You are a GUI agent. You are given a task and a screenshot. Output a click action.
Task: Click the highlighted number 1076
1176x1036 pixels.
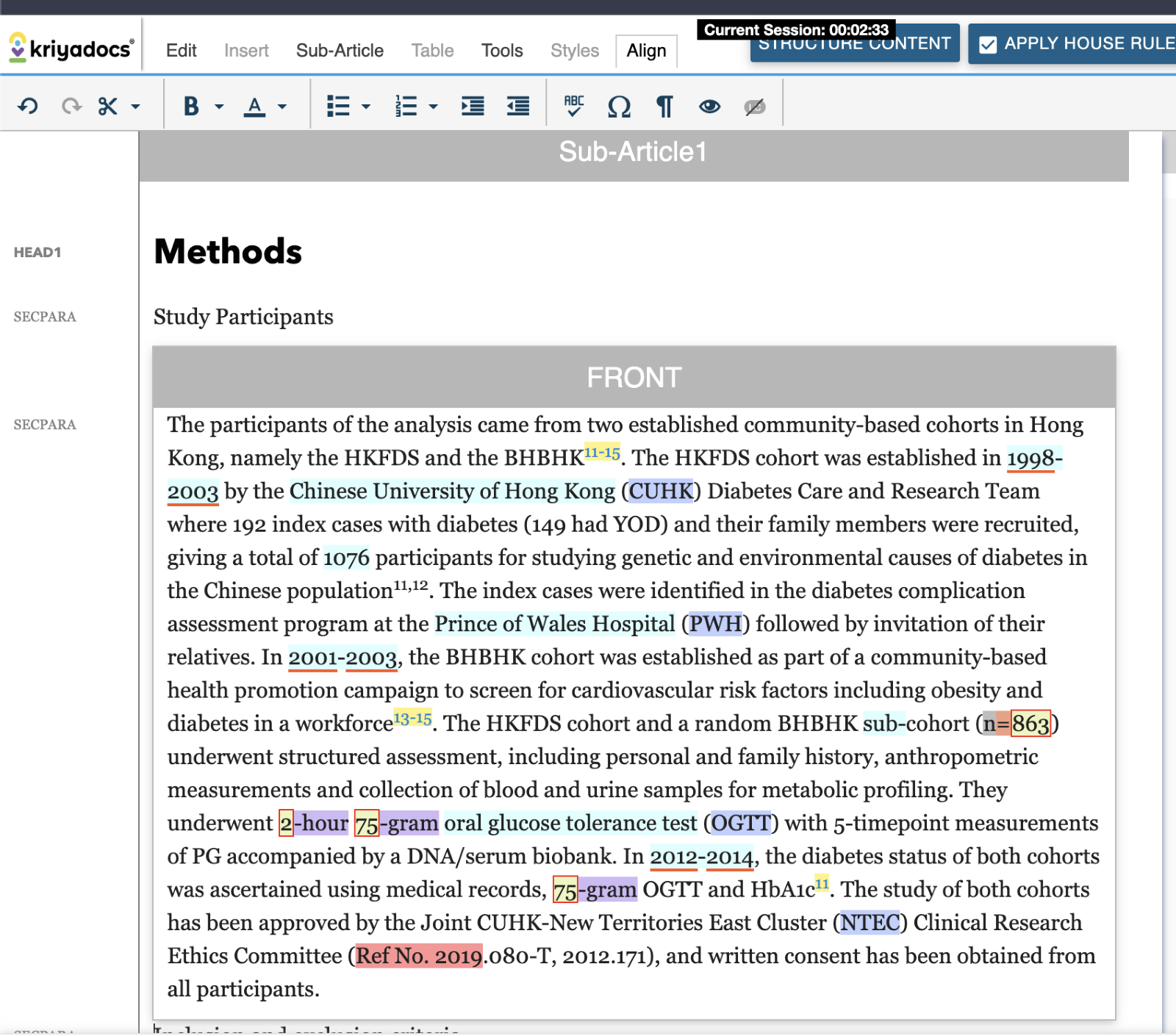click(346, 558)
